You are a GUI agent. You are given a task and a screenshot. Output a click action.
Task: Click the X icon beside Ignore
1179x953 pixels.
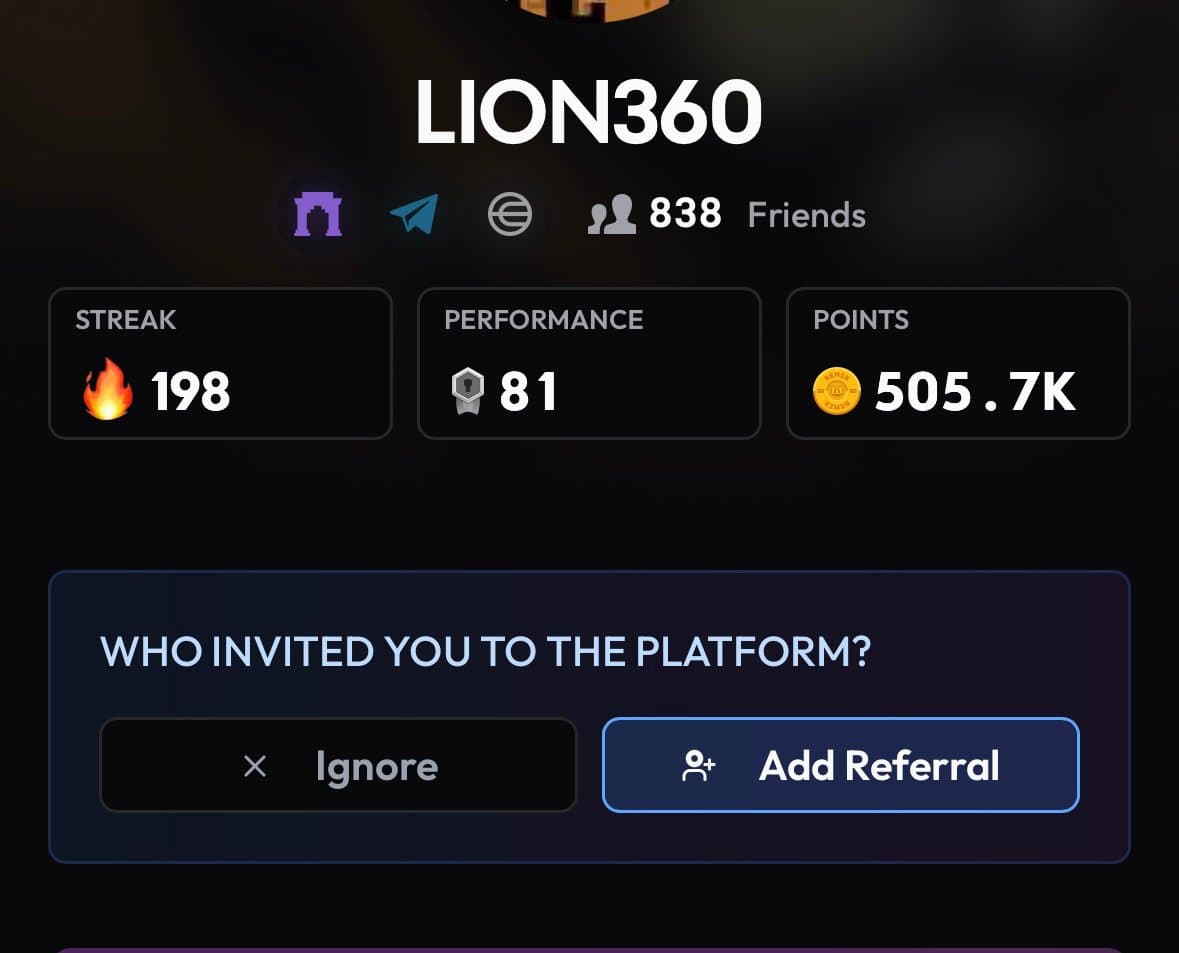255,767
